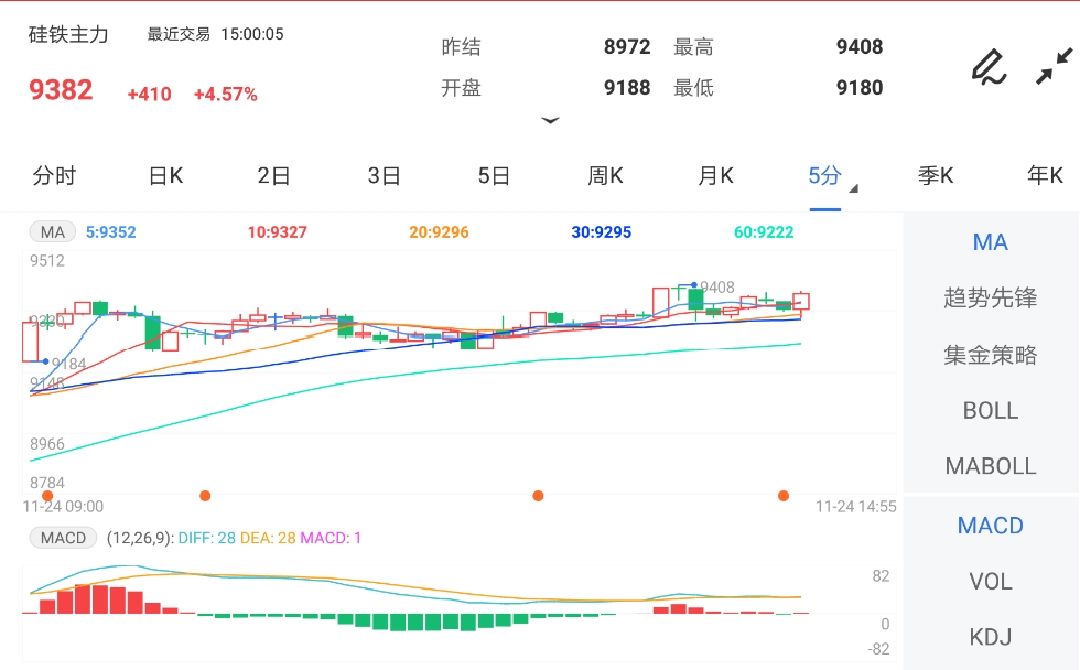Open the drawing pen tool icon
Image resolution: width=1080 pixels, height=670 pixels.
[x=989, y=67]
